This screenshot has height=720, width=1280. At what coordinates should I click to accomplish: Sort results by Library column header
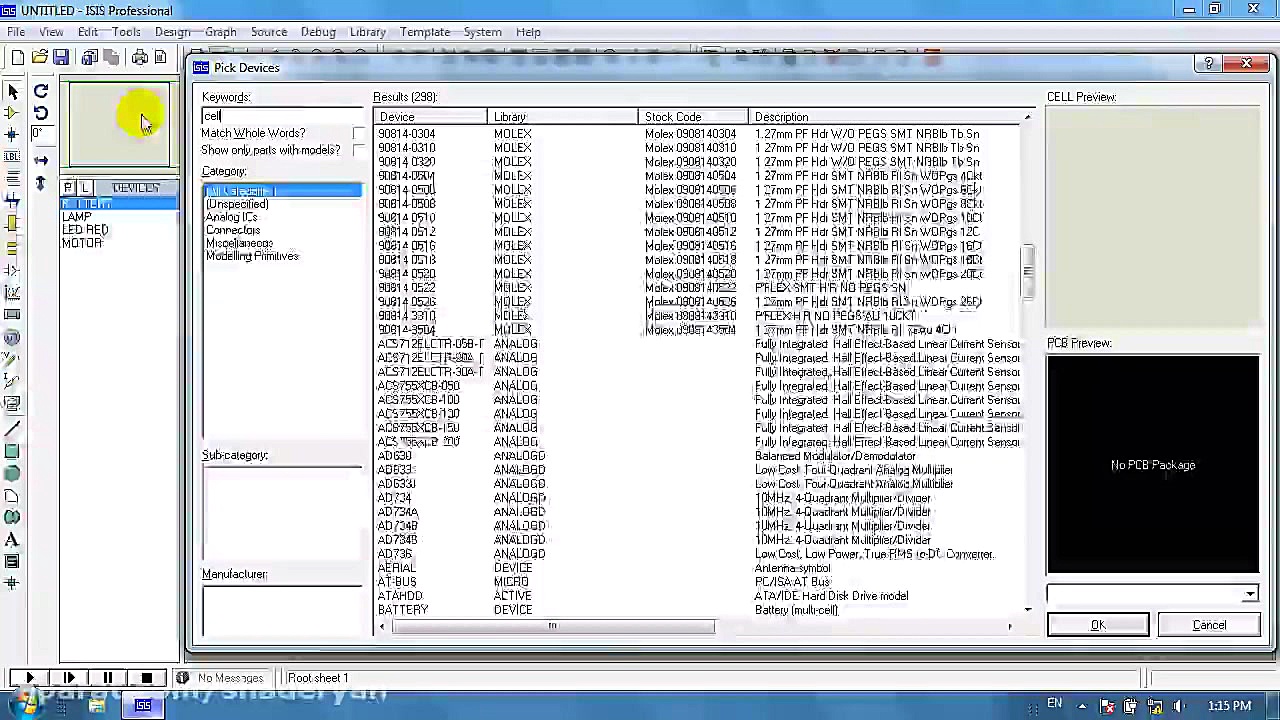tap(563, 117)
